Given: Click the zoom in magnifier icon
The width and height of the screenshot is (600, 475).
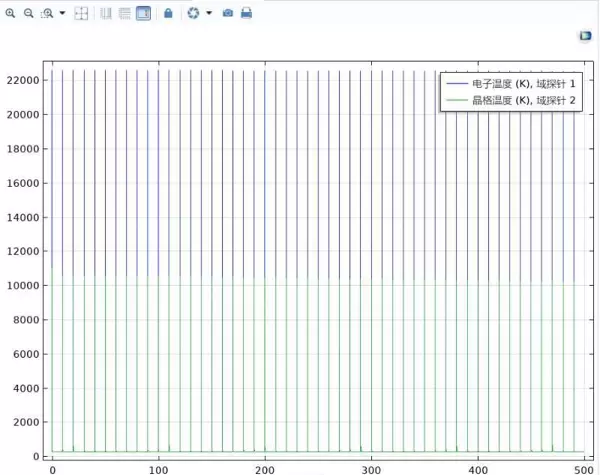Looking at the screenshot, I should [10, 14].
